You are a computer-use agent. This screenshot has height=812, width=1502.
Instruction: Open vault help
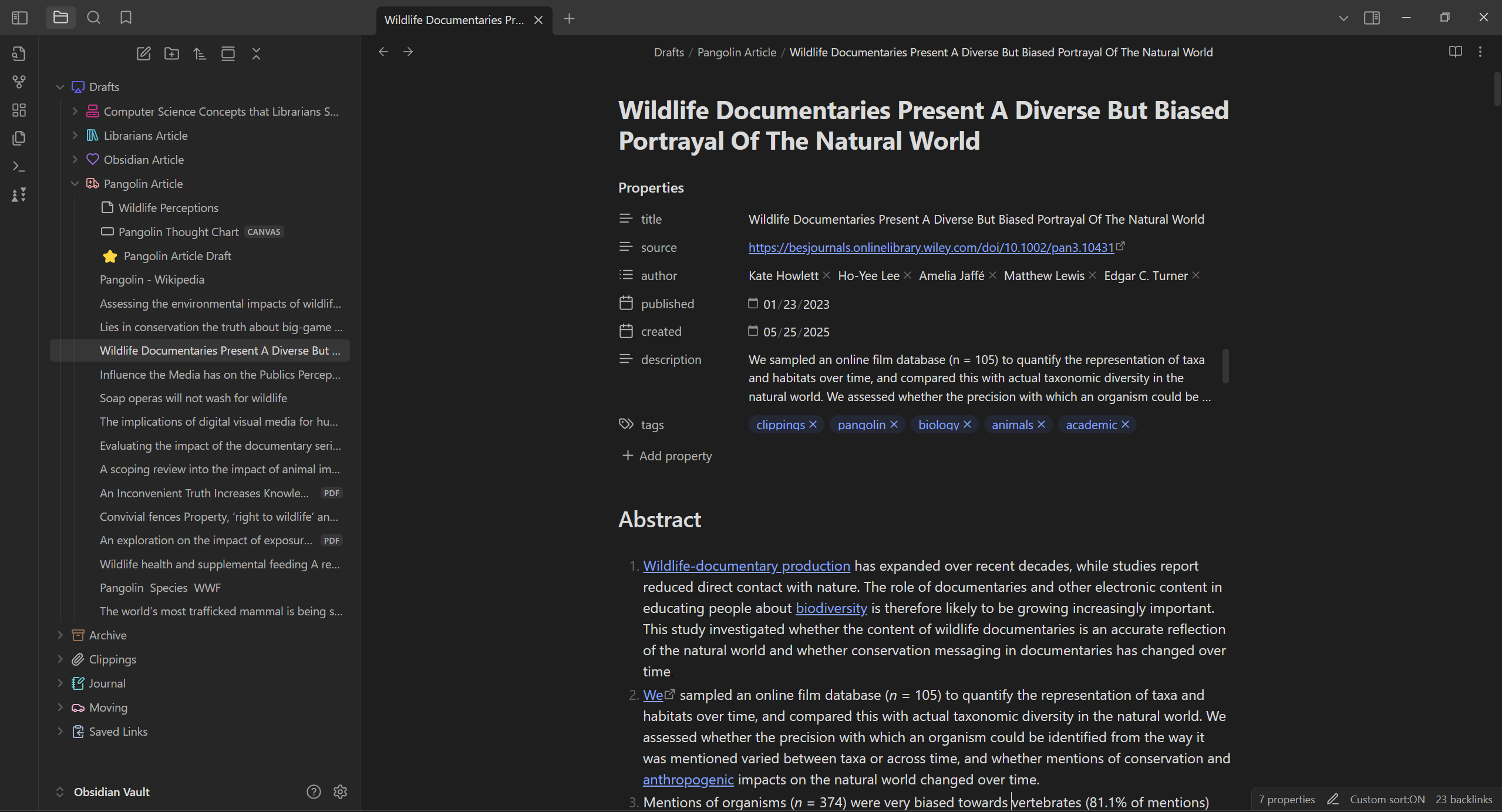coord(314,791)
